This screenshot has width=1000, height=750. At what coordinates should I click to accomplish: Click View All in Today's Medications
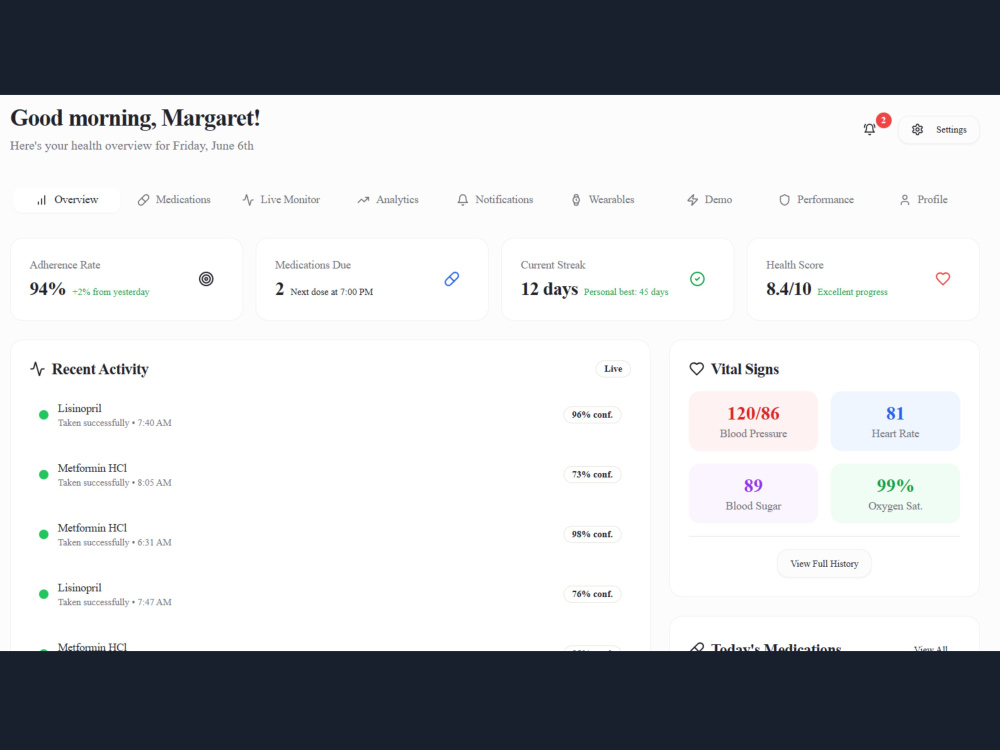[930, 647]
